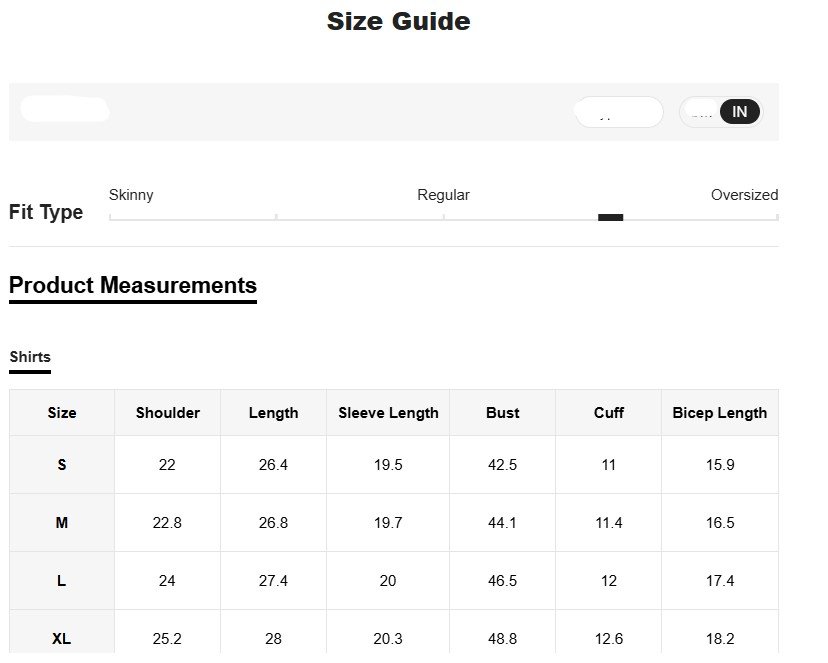Click the Product Measurements heading
This screenshot has height=663, width=828.
pos(132,285)
